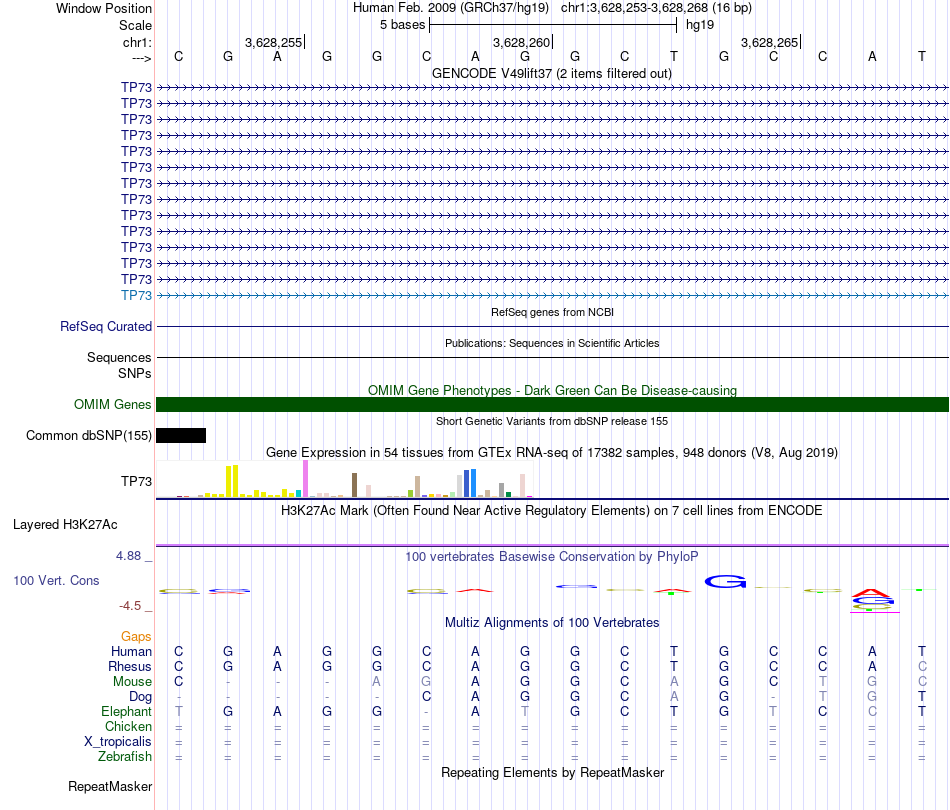
Task: Click the Multiz Alignments of 100 Vertebrates title
Action: pos(552,622)
